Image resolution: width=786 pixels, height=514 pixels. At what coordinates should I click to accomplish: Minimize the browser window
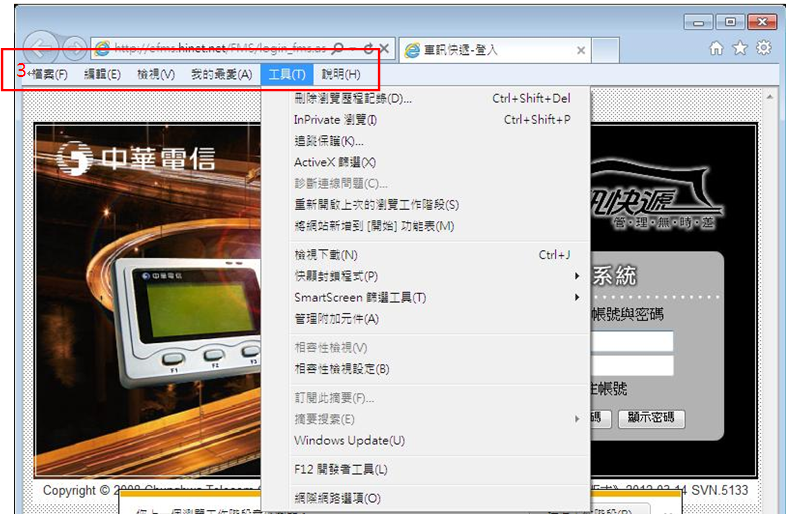pyautogui.click(x=698, y=22)
